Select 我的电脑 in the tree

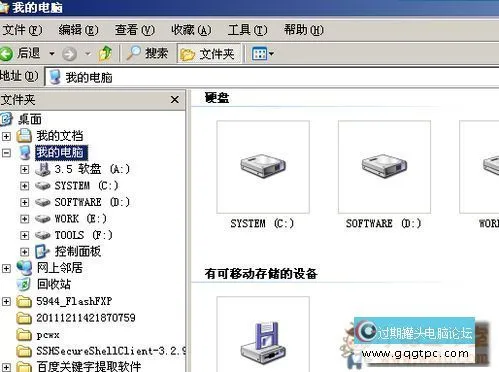click(x=61, y=153)
